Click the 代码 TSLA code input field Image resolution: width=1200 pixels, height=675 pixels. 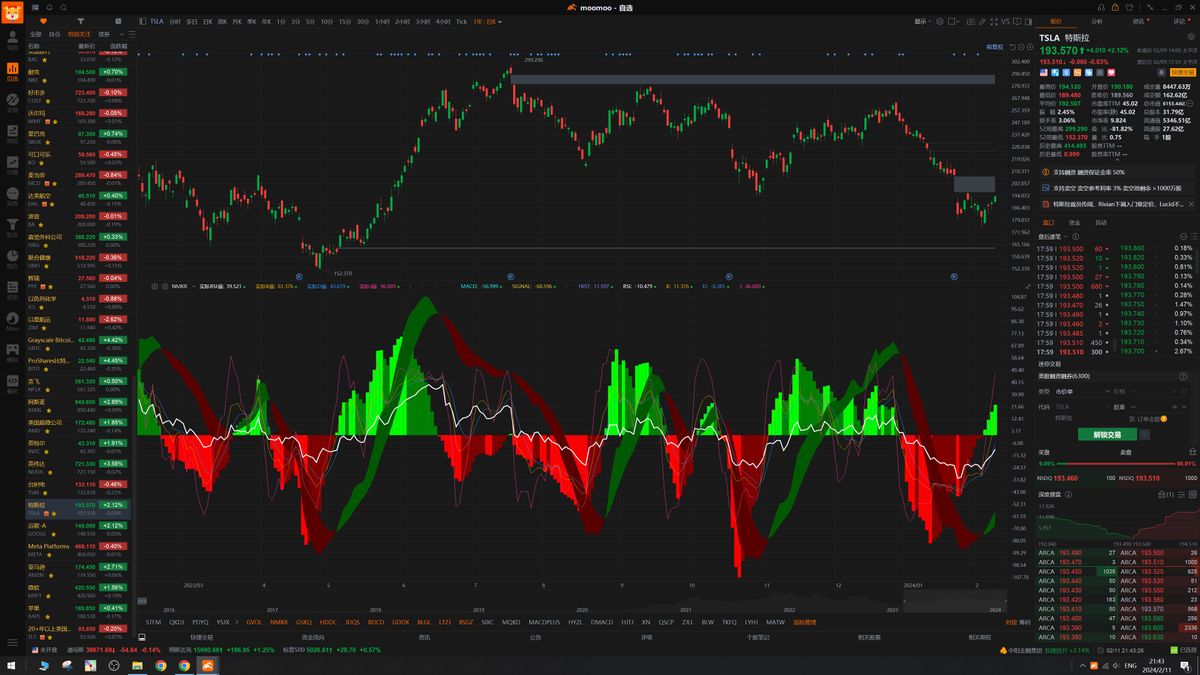pos(1083,407)
